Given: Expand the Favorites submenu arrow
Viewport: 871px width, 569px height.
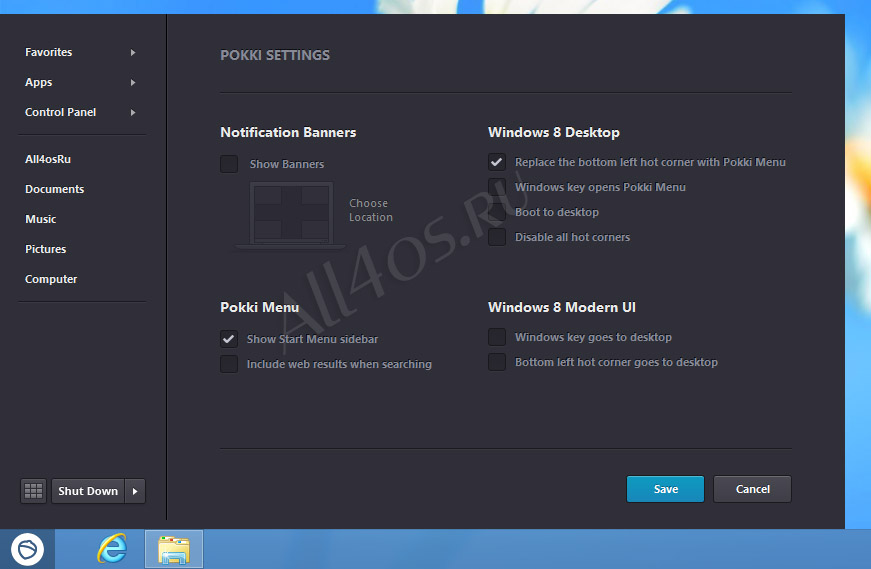Looking at the screenshot, I should [x=133, y=52].
